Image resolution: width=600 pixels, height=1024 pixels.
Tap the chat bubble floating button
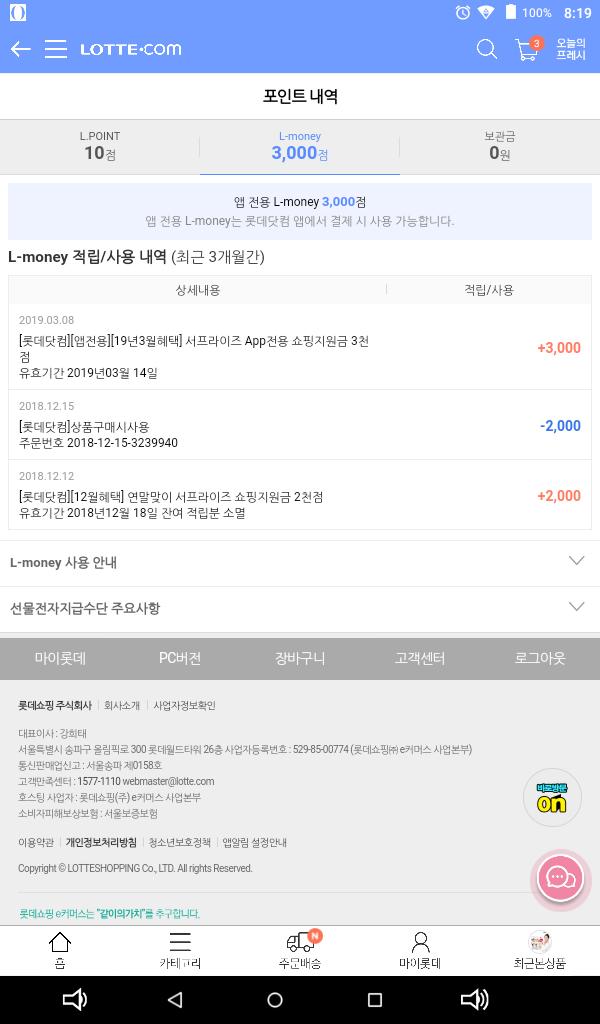click(559, 878)
